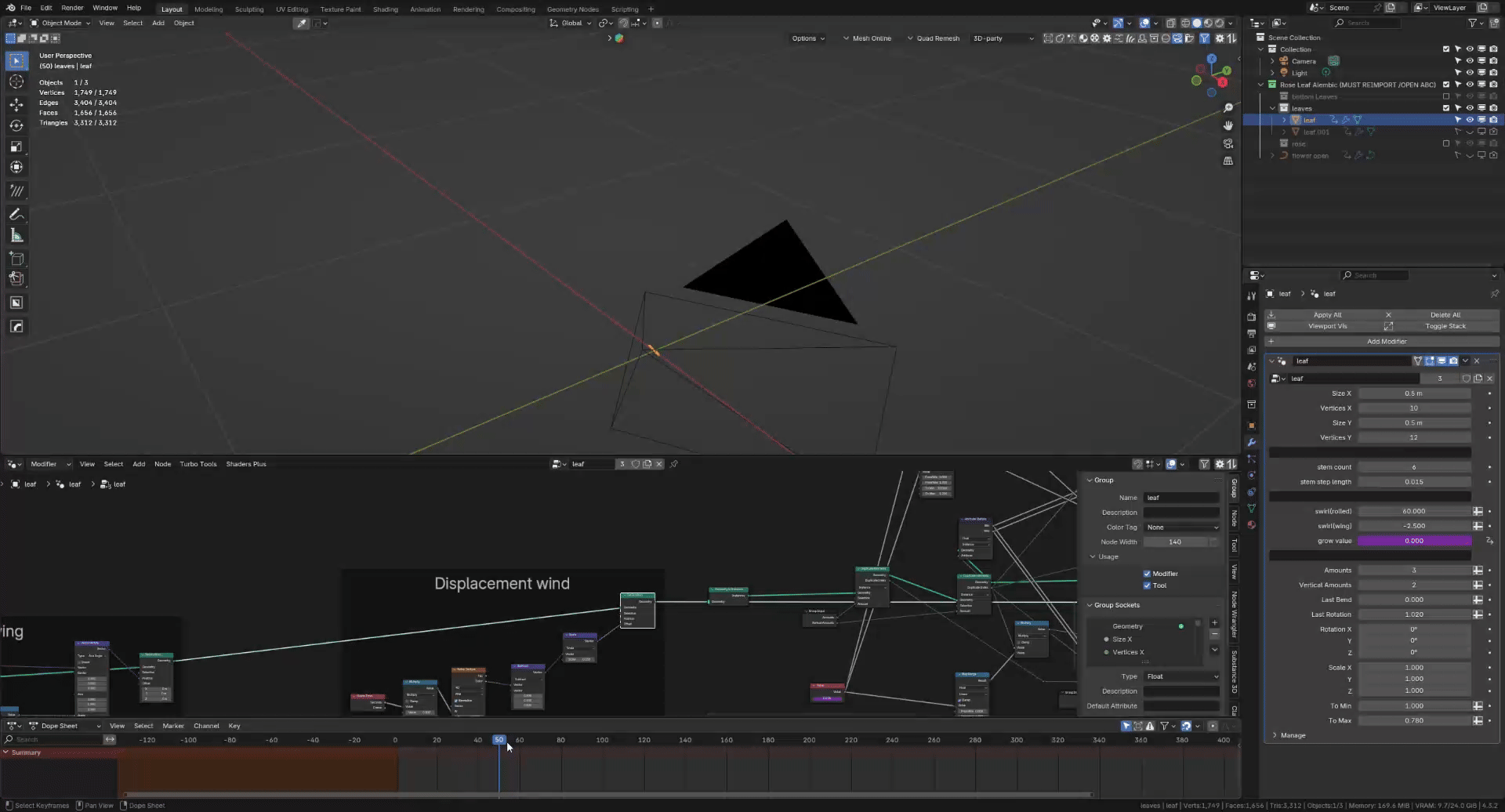Open the Object Data properties tab icon

[1251, 508]
